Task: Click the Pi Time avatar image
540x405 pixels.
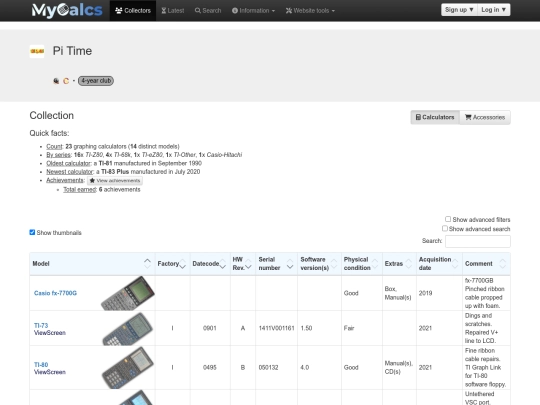Action: coord(37,51)
